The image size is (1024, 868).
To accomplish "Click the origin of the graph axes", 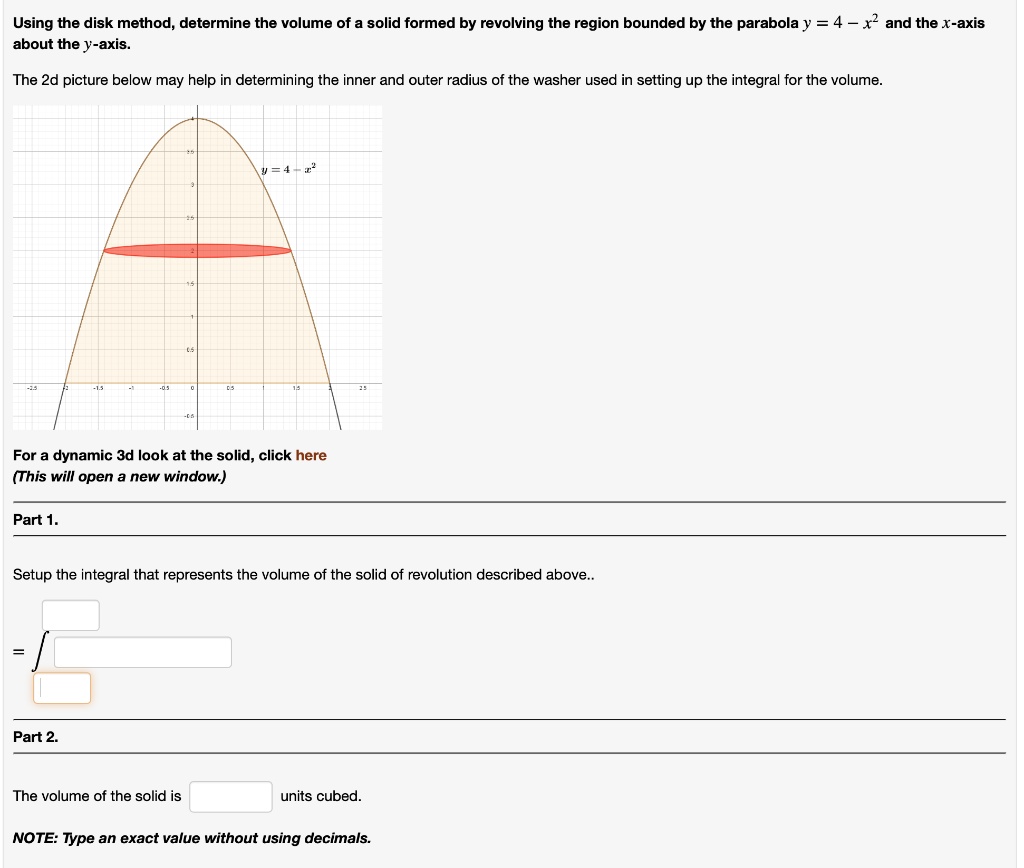I will 198,381.
